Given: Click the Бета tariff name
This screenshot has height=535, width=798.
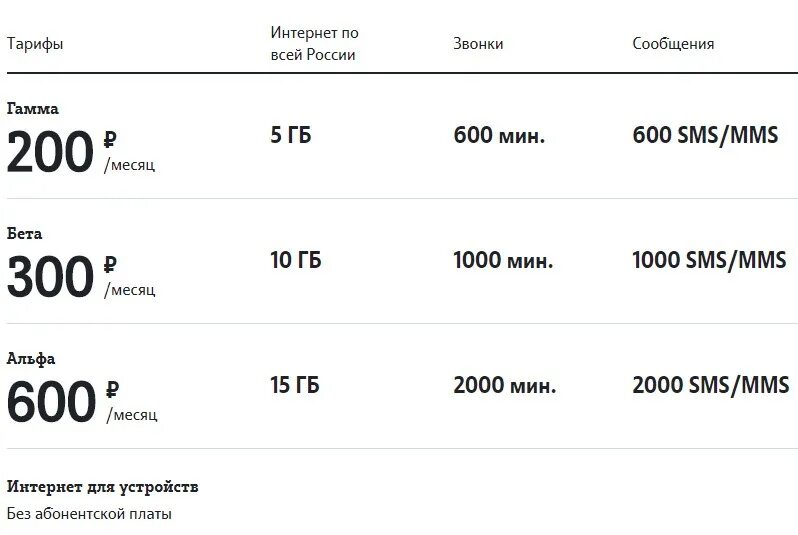Looking at the screenshot, I should 24,233.
